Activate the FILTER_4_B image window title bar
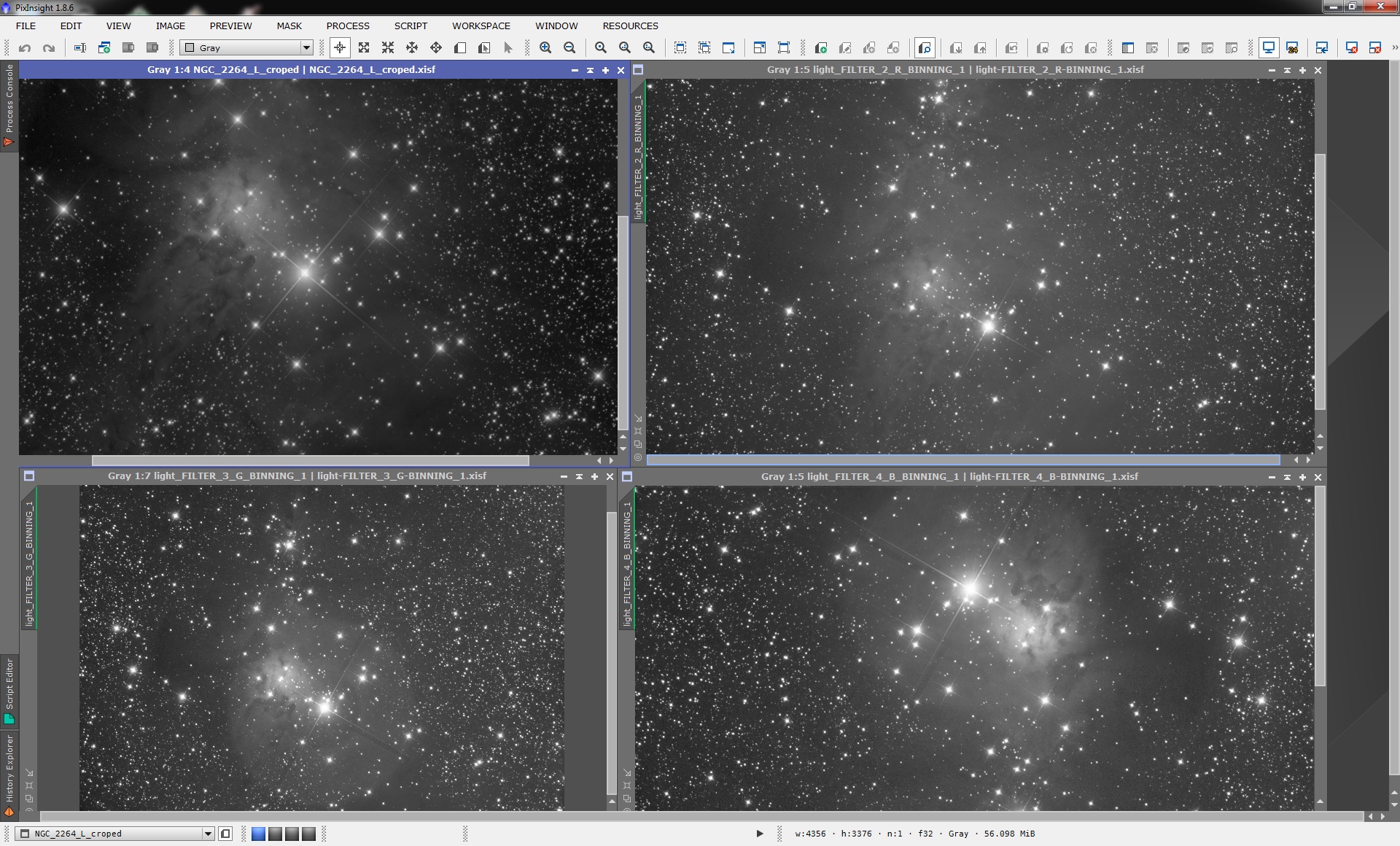The width and height of the screenshot is (1400, 846). [x=949, y=477]
